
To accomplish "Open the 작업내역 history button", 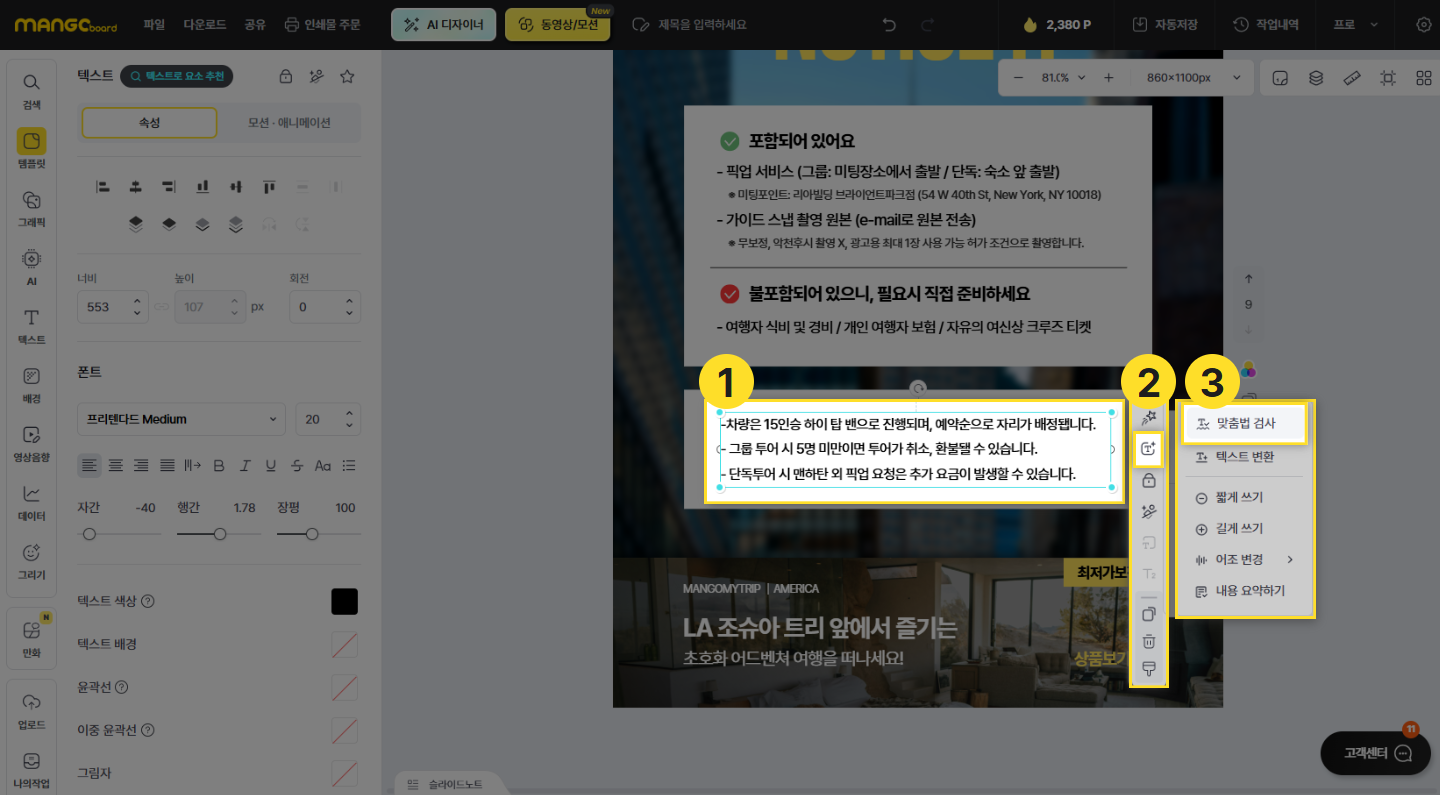I will (x=1266, y=24).
